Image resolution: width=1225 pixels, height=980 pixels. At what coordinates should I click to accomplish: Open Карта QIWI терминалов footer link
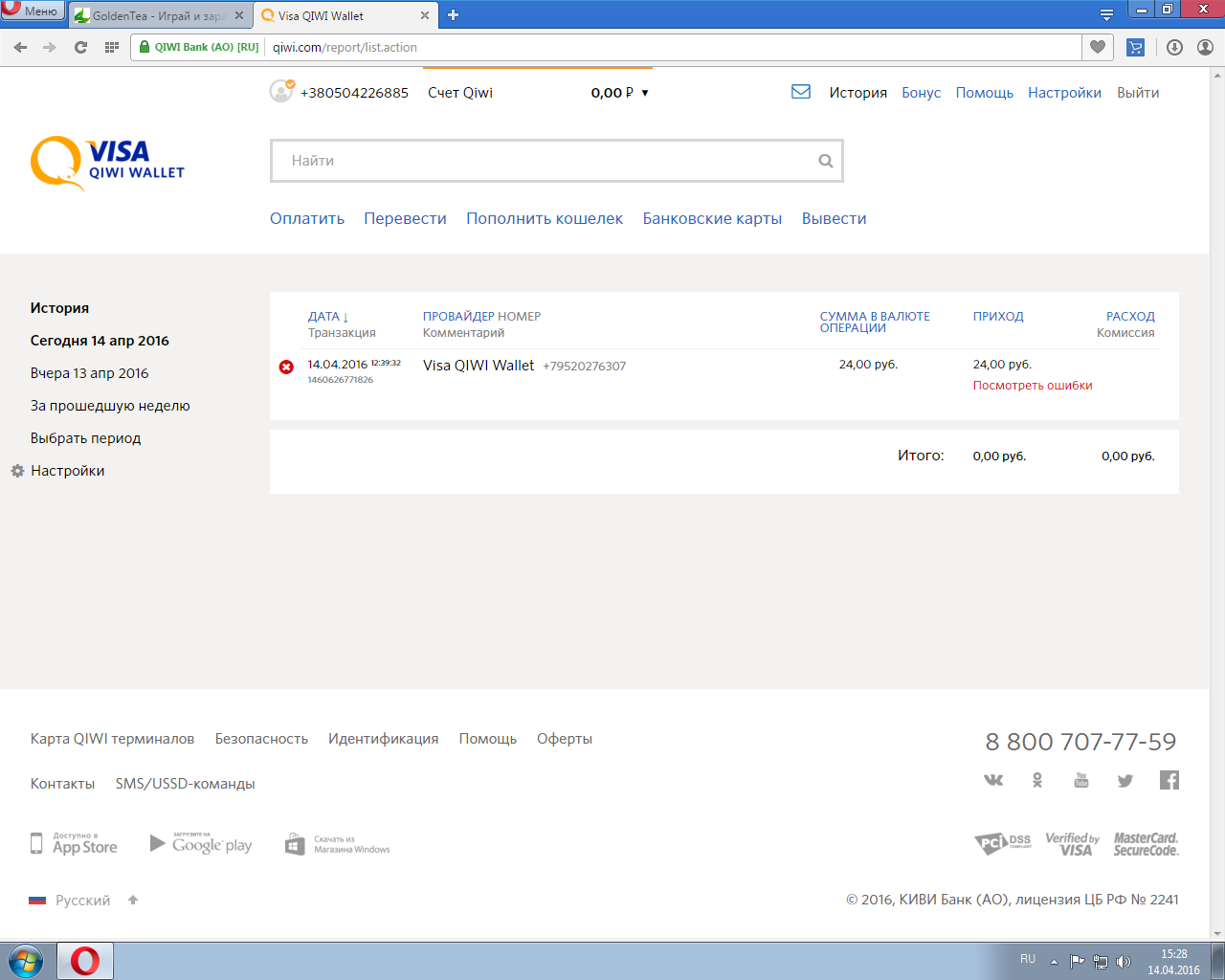pos(112,739)
